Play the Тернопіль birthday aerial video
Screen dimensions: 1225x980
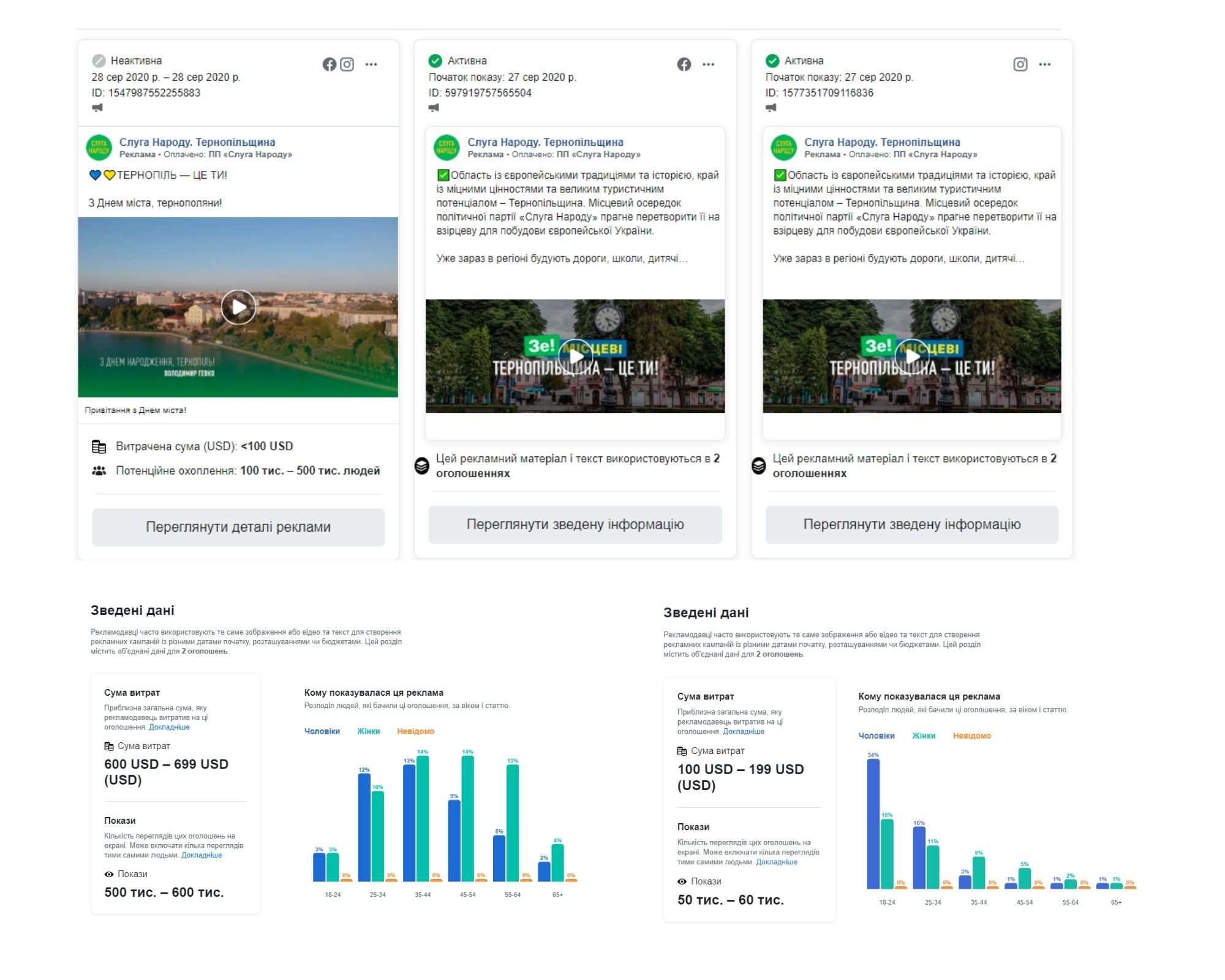point(238,307)
